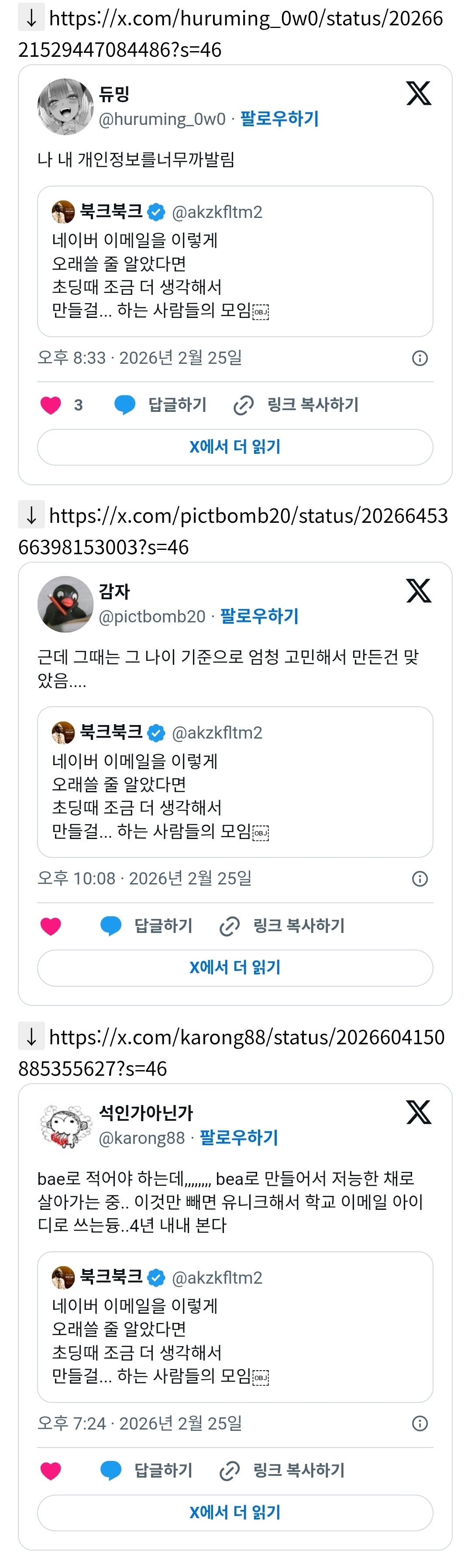Follow @huruming_0w0 via 팔로우하기 link

click(279, 119)
